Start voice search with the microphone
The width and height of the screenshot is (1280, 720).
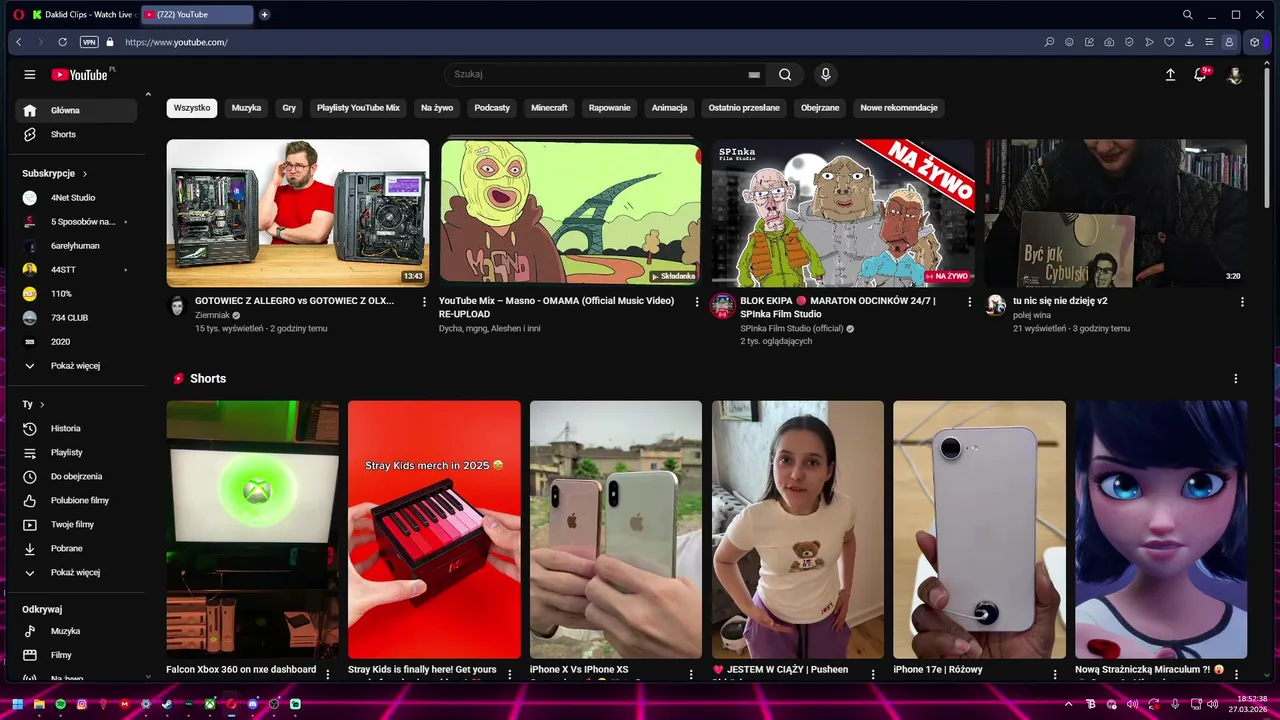click(825, 75)
